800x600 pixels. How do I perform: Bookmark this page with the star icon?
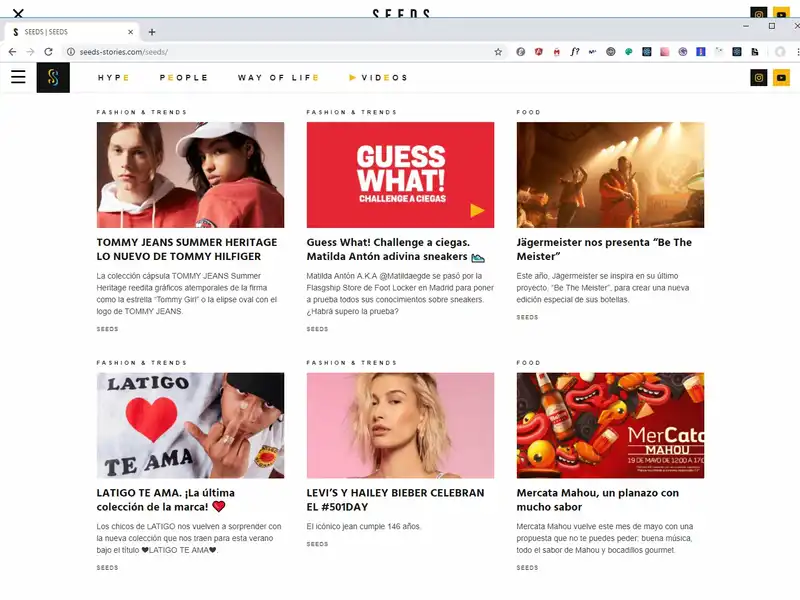(498, 52)
